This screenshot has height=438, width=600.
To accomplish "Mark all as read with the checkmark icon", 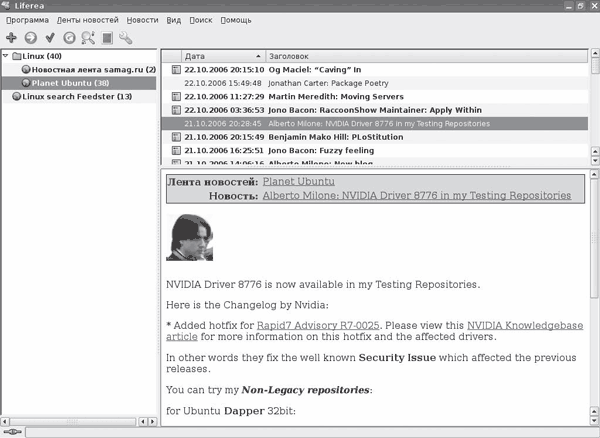I will tap(50, 38).
